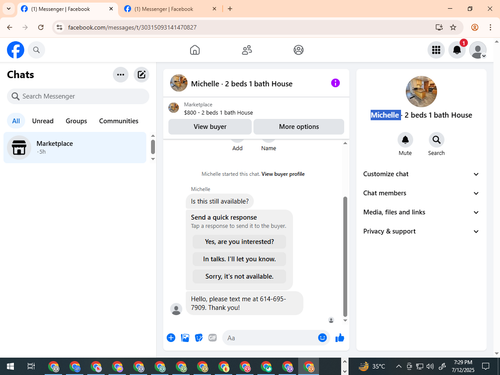Open the taskbar notification center icon
Screen dimensions: 500x375
(486, 367)
